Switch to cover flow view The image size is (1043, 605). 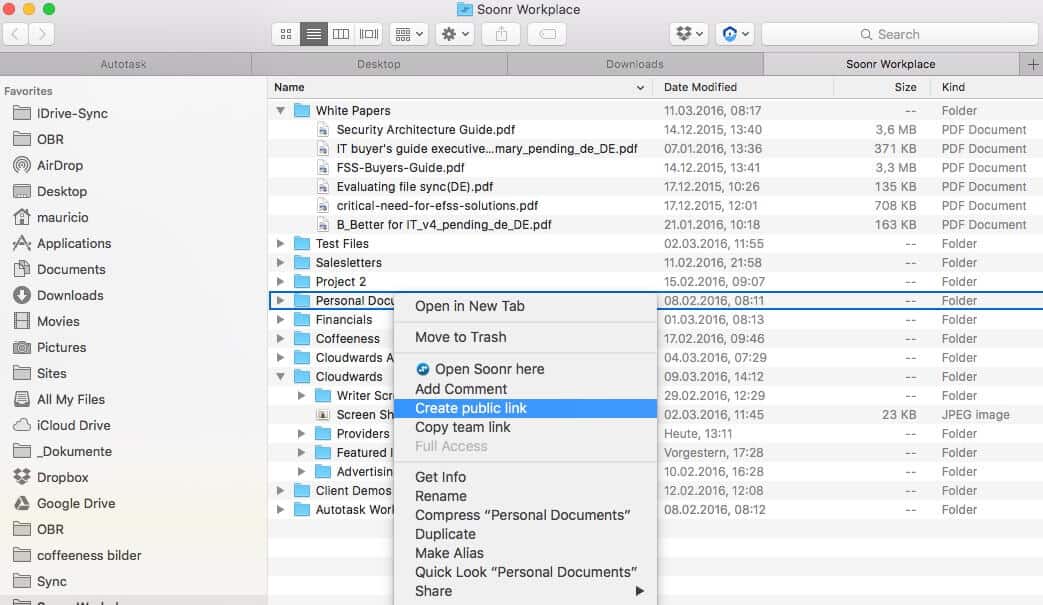tap(369, 34)
